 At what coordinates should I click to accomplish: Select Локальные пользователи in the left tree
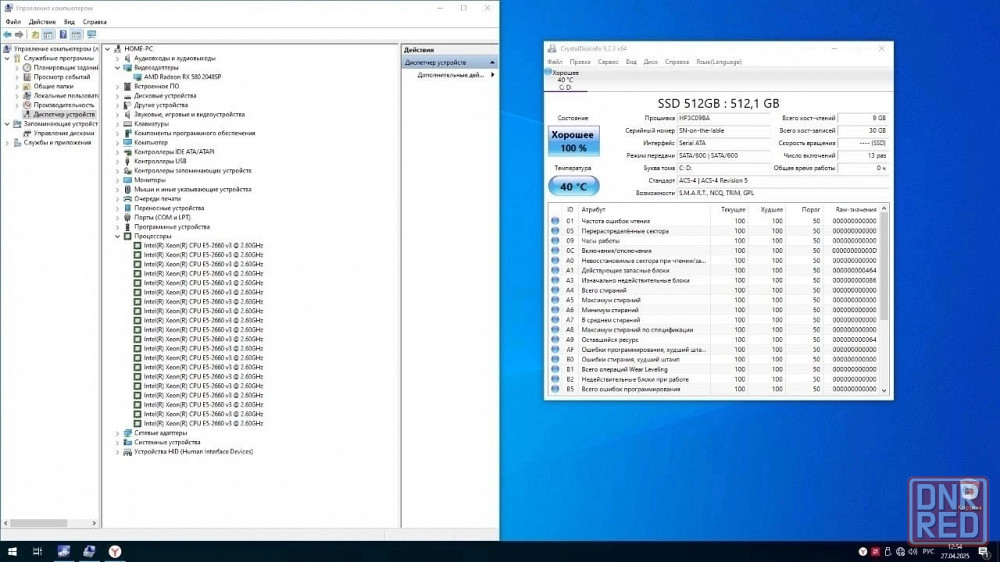(x=66, y=96)
